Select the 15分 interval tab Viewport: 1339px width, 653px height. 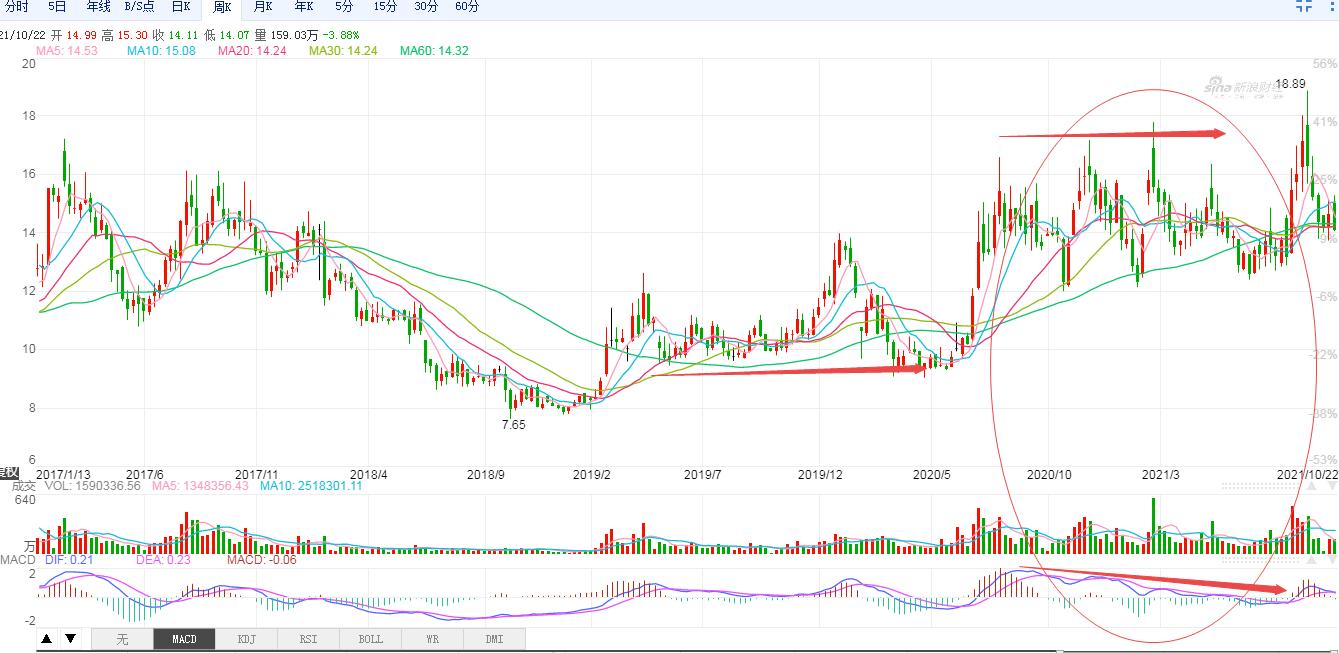coord(385,7)
